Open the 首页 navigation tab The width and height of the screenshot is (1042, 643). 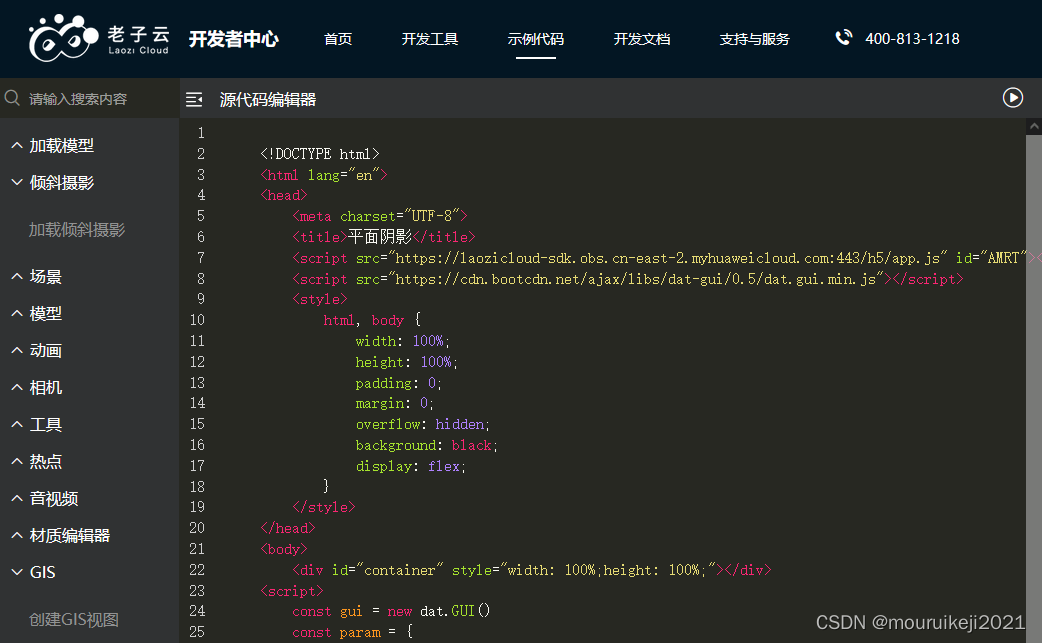coord(338,39)
